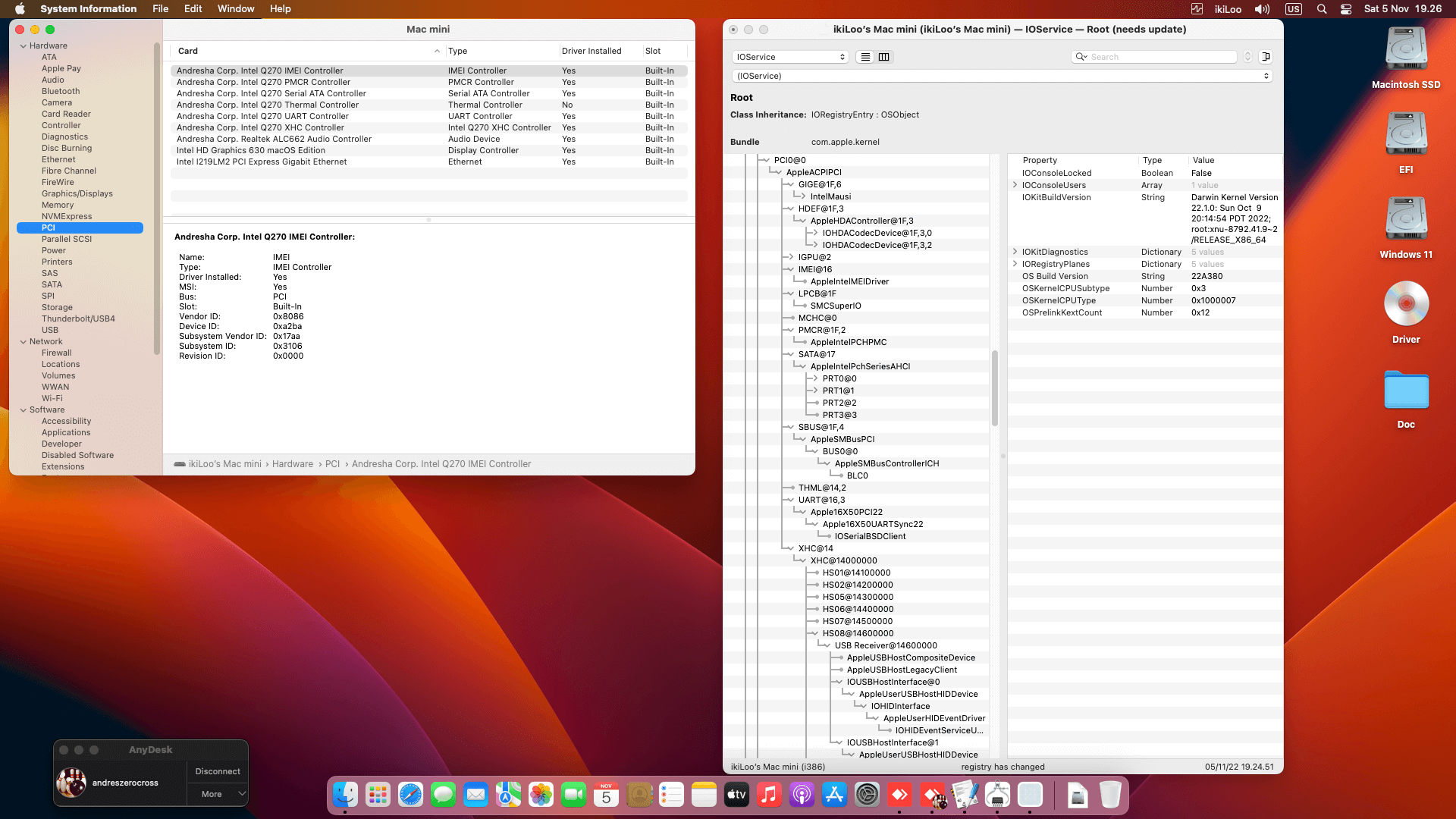Open Maps from the Dock
Screen dimensions: 1456x819
pyautogui.click(x=508, y=794)
